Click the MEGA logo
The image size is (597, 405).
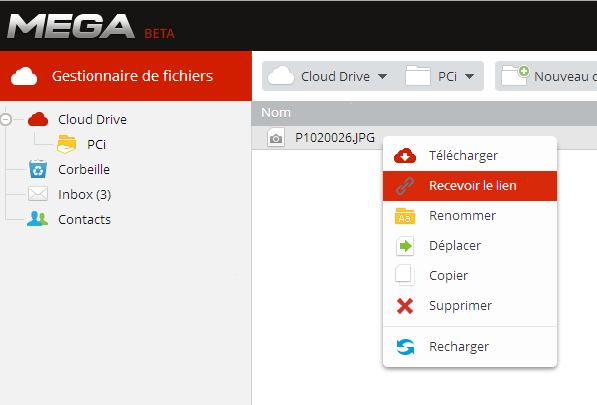coord(71,26)
